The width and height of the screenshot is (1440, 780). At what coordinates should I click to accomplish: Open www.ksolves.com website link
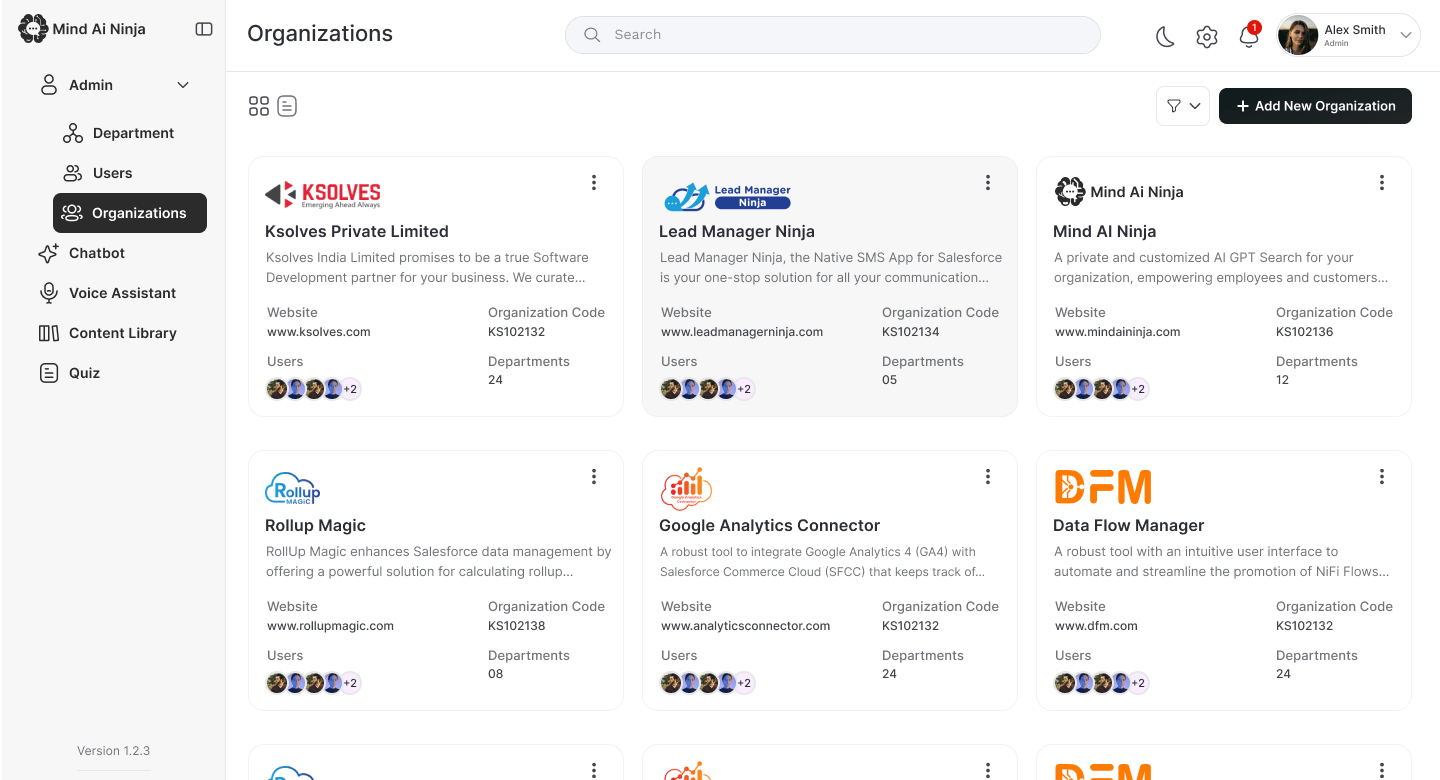[x=319, y=332]
